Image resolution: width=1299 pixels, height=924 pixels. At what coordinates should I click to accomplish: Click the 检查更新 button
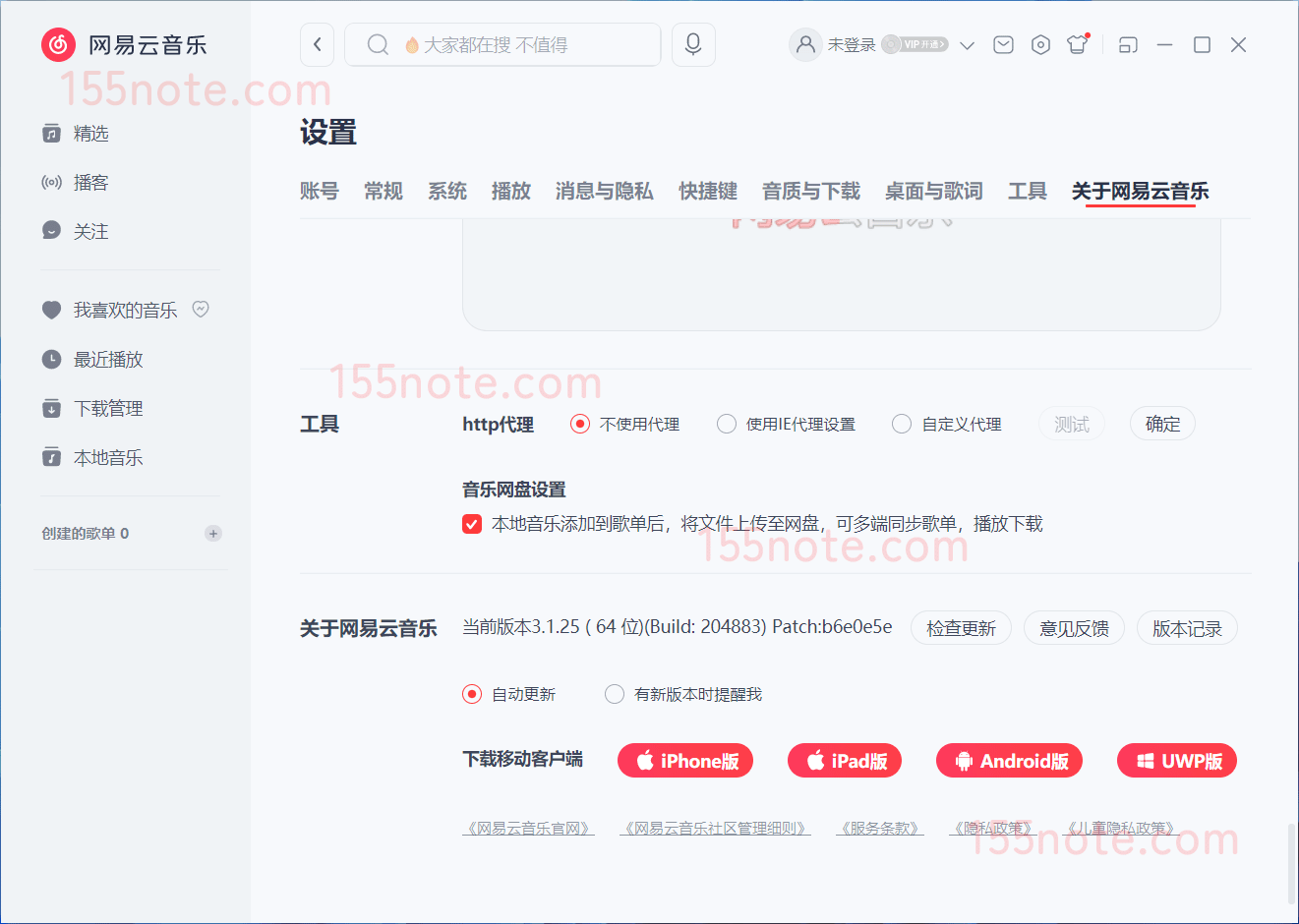pyautogui.click(x=961, y=628)
